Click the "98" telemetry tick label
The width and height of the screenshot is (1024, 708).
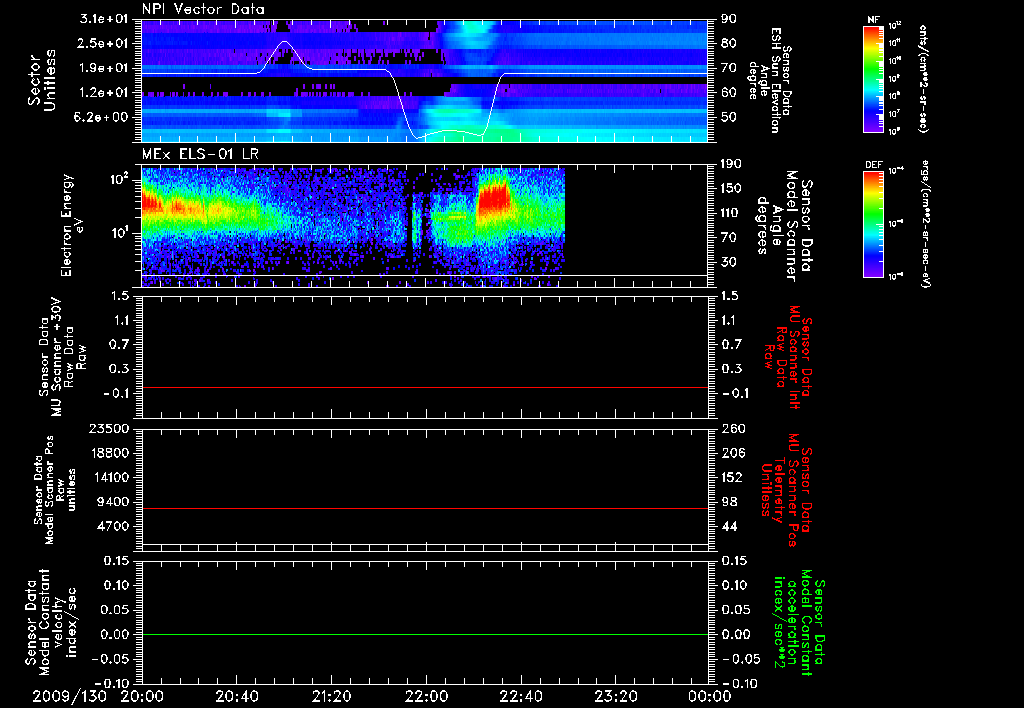coord(728,502)
